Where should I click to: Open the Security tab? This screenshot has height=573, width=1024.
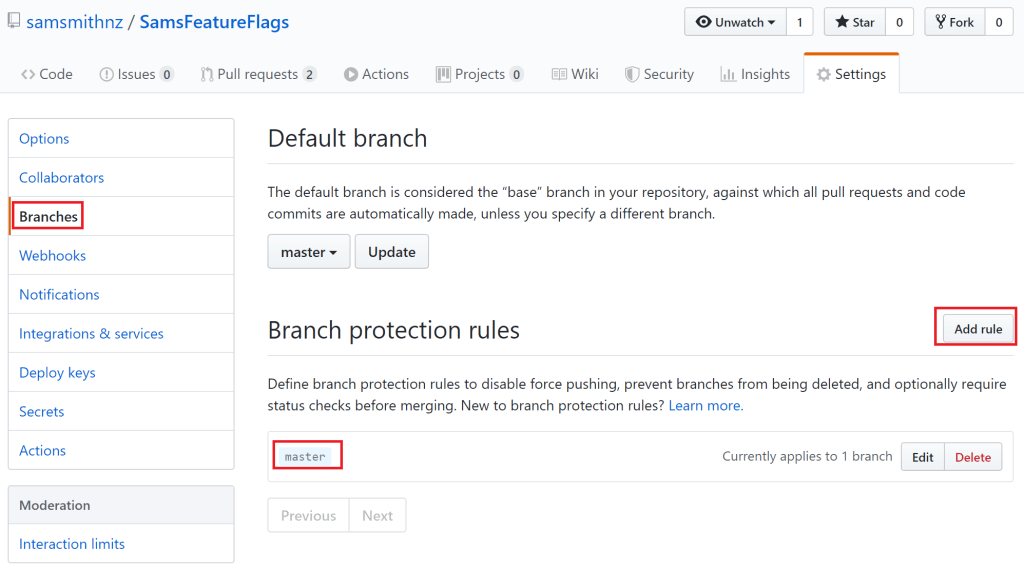(659, 74)
